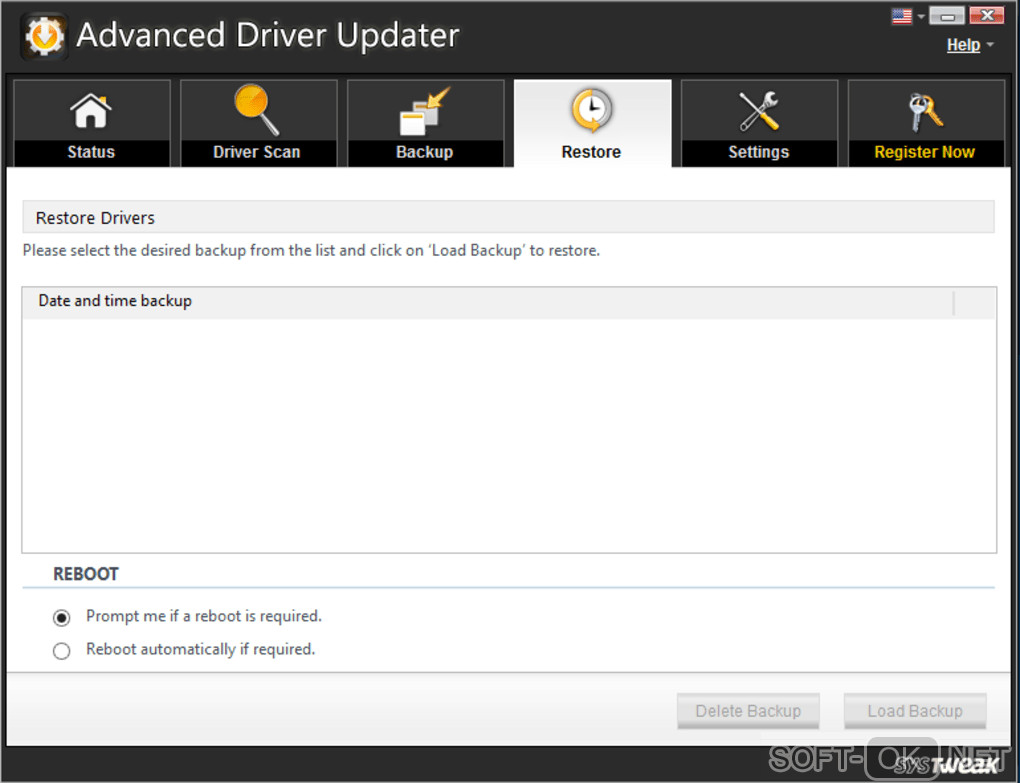
Task: Open the Settings tab label
Action: click(758, 152)
